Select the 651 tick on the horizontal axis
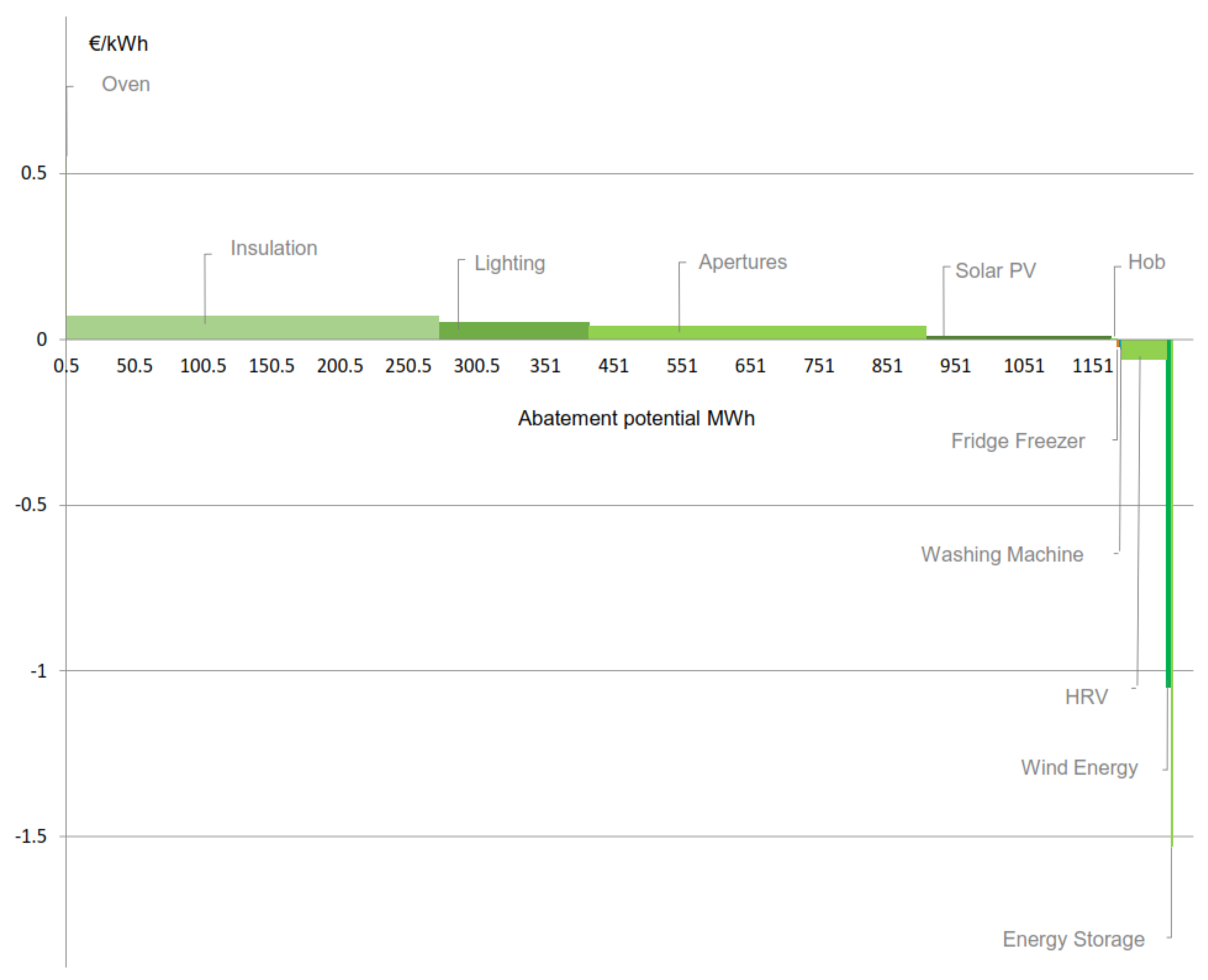The width and height of the screenshot is (1208, 980). [x=749, y=366]
